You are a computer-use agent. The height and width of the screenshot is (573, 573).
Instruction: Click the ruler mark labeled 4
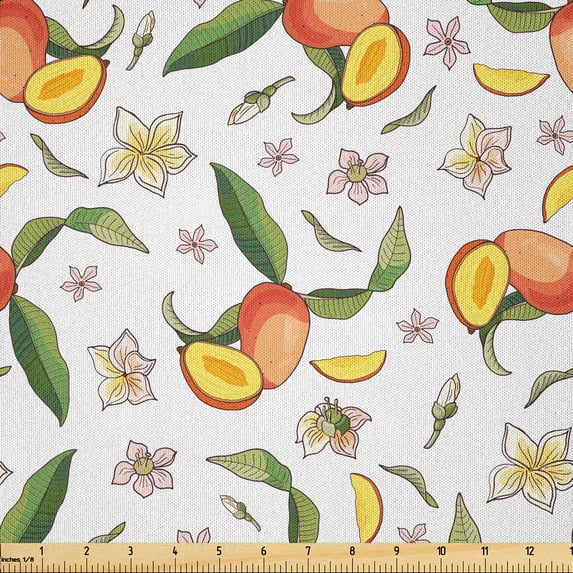175,551
